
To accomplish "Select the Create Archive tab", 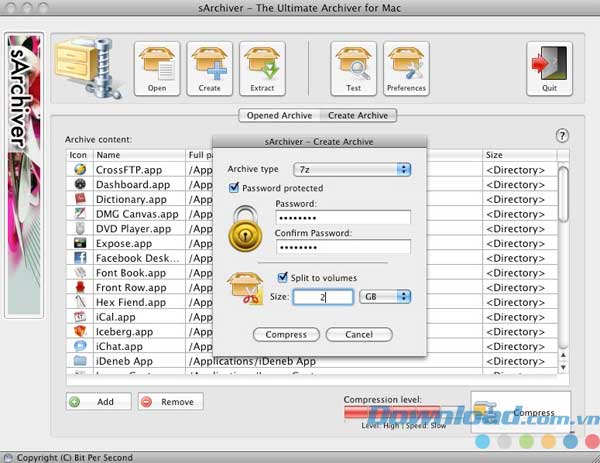I will (x=359, y=116).
